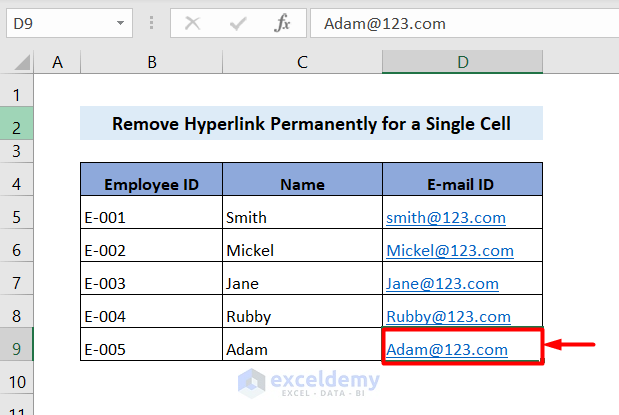
Task: Select row 4 header
Action: [x=16, y=179]
